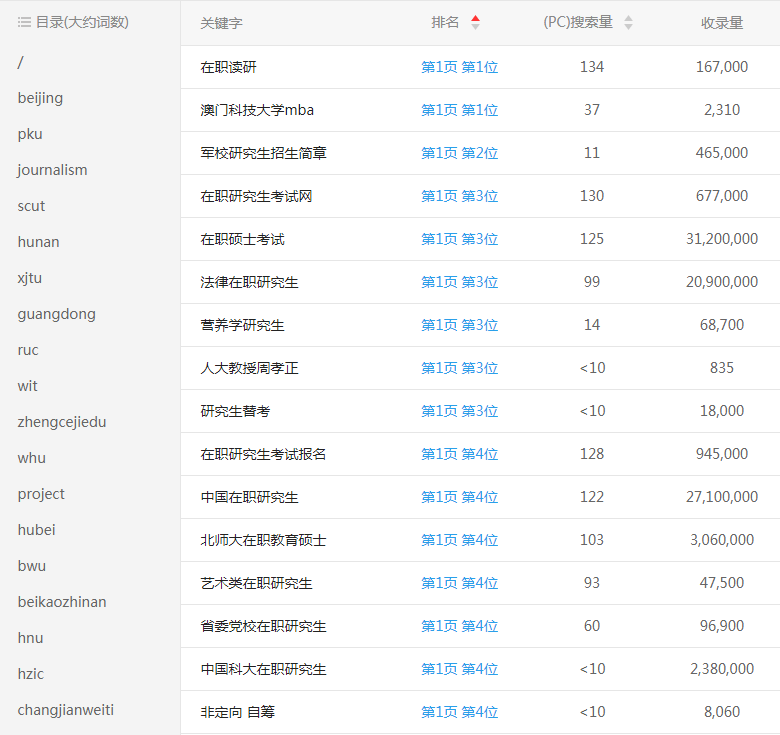The width and height of the screenshot is (780, 735).
Task: Open the journalism directory
Action: pyautogui.click(x=52, y=170)
